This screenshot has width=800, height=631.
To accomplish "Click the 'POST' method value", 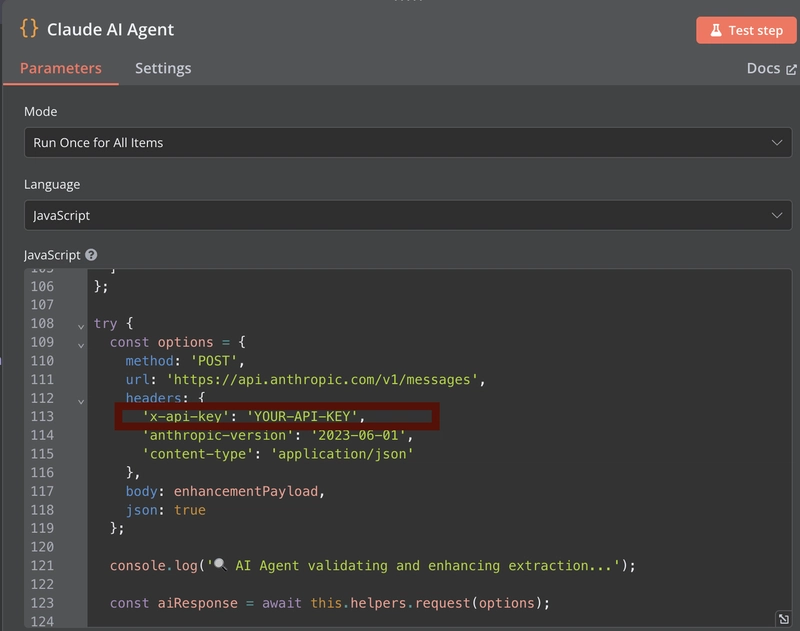I will point(214,361).
